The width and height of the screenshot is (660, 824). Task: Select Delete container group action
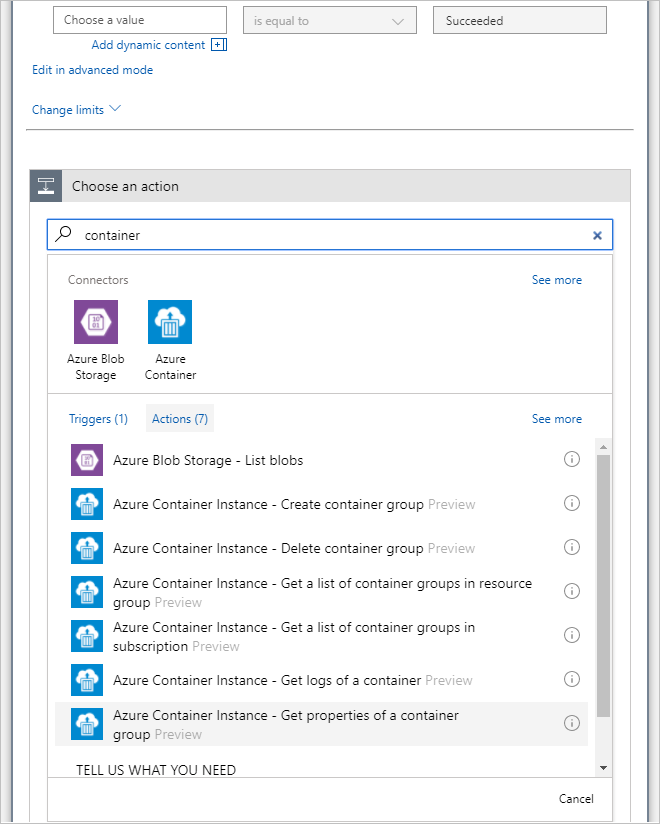[321, 548]
